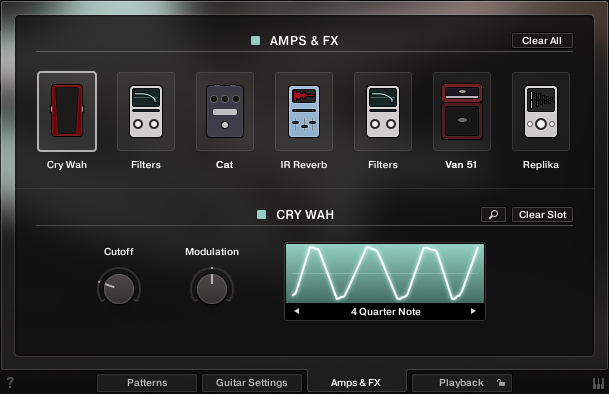Image resolution: width=609 pixels, height=394 pixels.
Task: Select next modulation rate with right arrow
Action: click(x=473, y=311)
